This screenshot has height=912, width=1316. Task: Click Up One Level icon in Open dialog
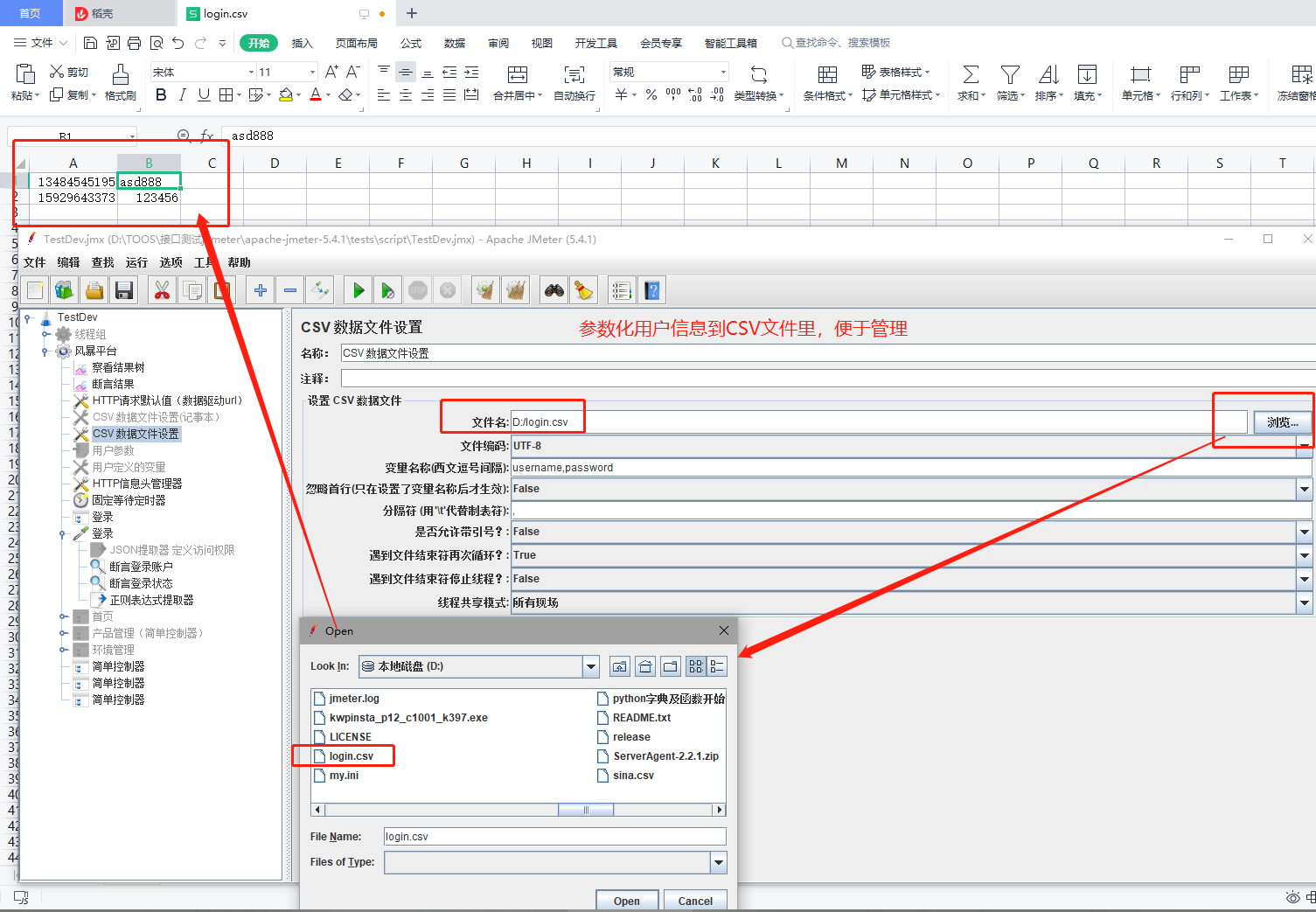620,666
